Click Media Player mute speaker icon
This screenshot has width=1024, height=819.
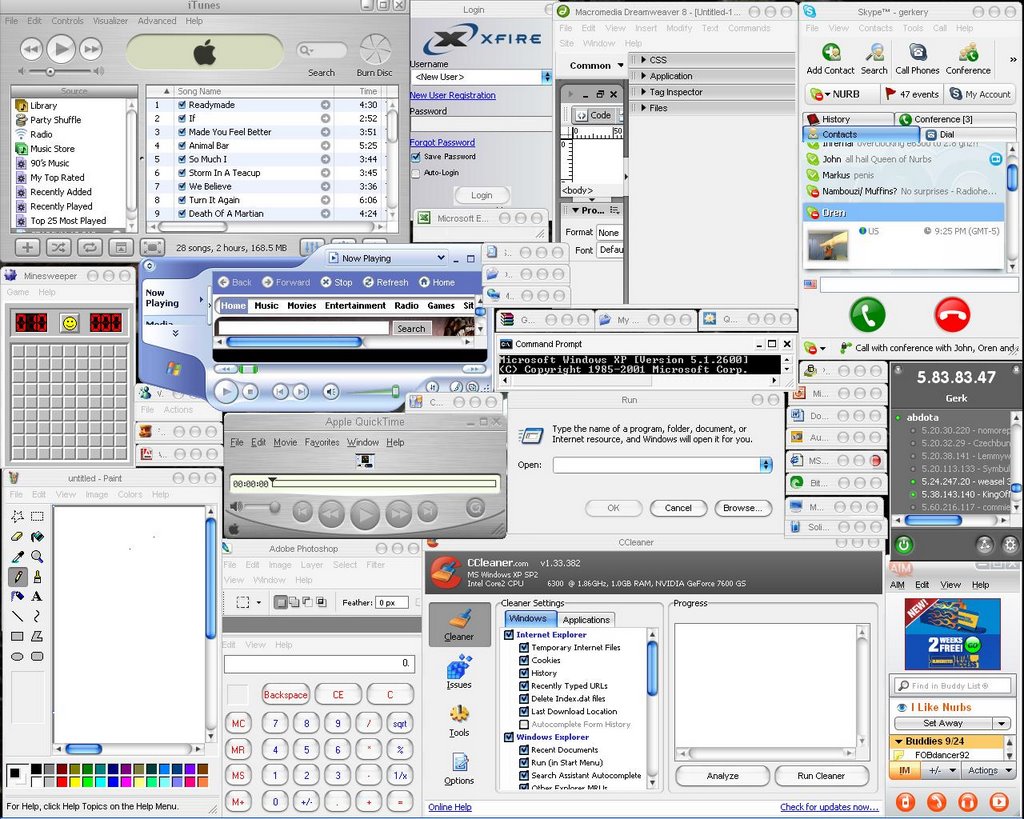click(331, 391)
